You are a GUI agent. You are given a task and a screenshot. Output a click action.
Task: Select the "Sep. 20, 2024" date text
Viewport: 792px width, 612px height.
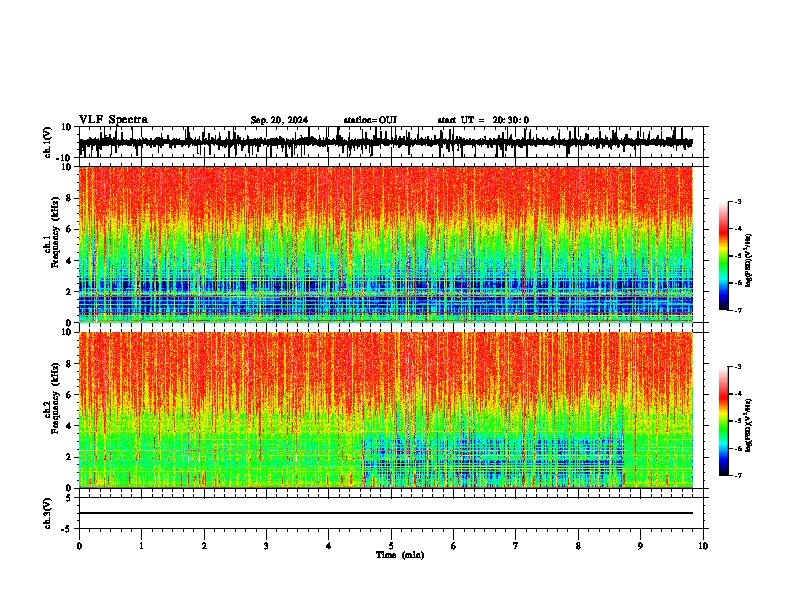pyautogui.click(x=279, y=120)
